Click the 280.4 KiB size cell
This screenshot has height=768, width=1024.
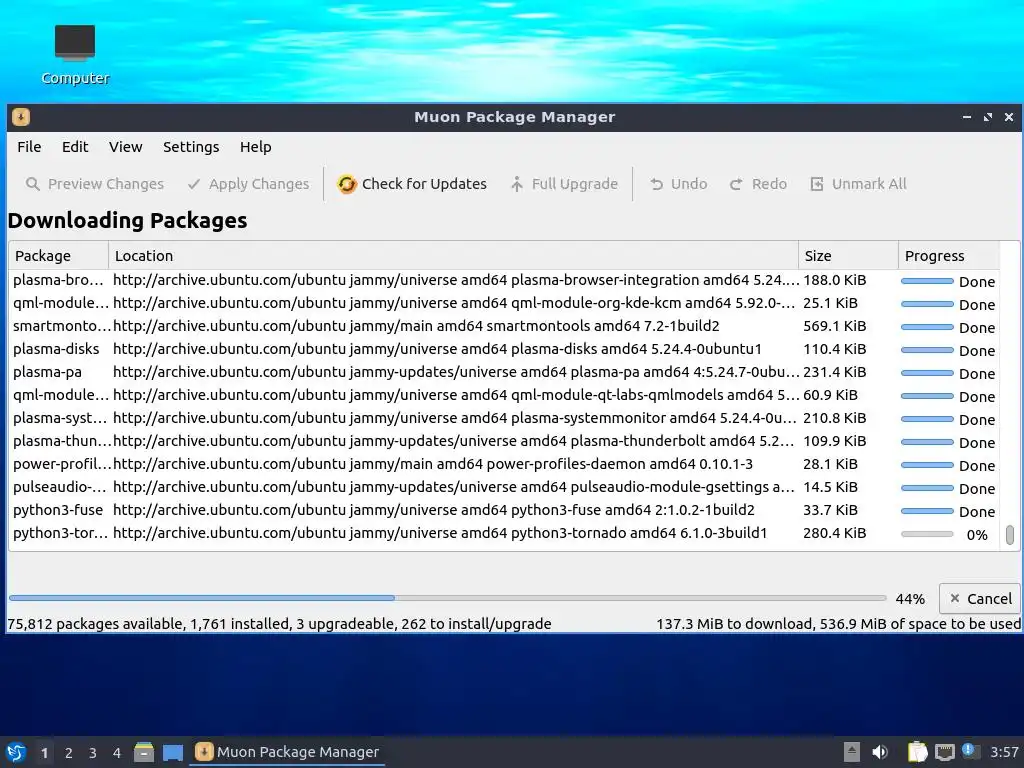(x=835, y=532)
